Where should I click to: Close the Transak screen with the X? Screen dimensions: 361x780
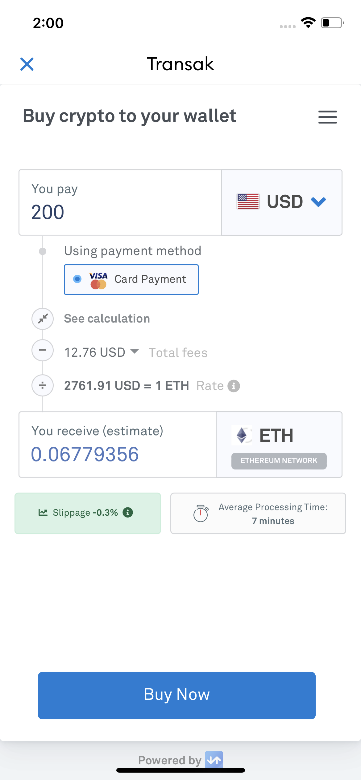[27, 64]
